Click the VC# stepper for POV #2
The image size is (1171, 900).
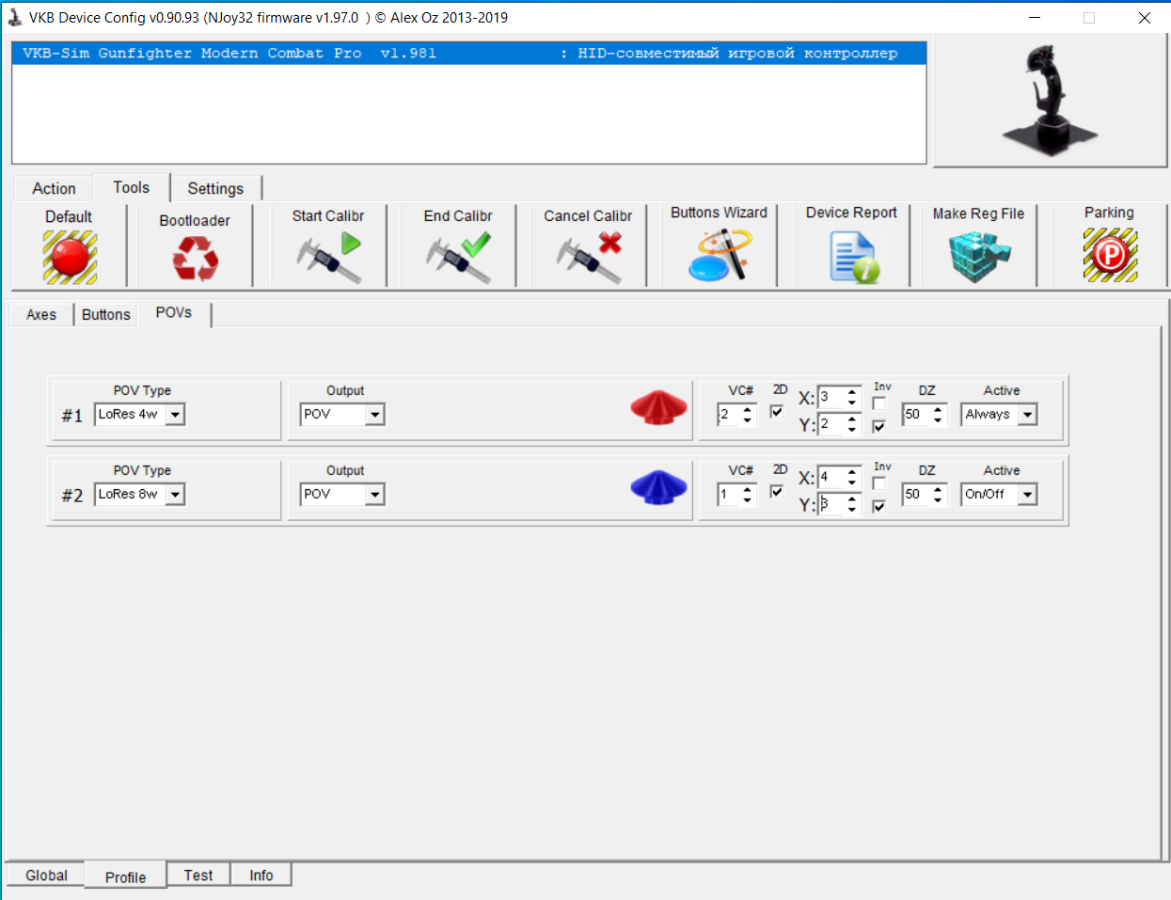[x=748, y=494]
